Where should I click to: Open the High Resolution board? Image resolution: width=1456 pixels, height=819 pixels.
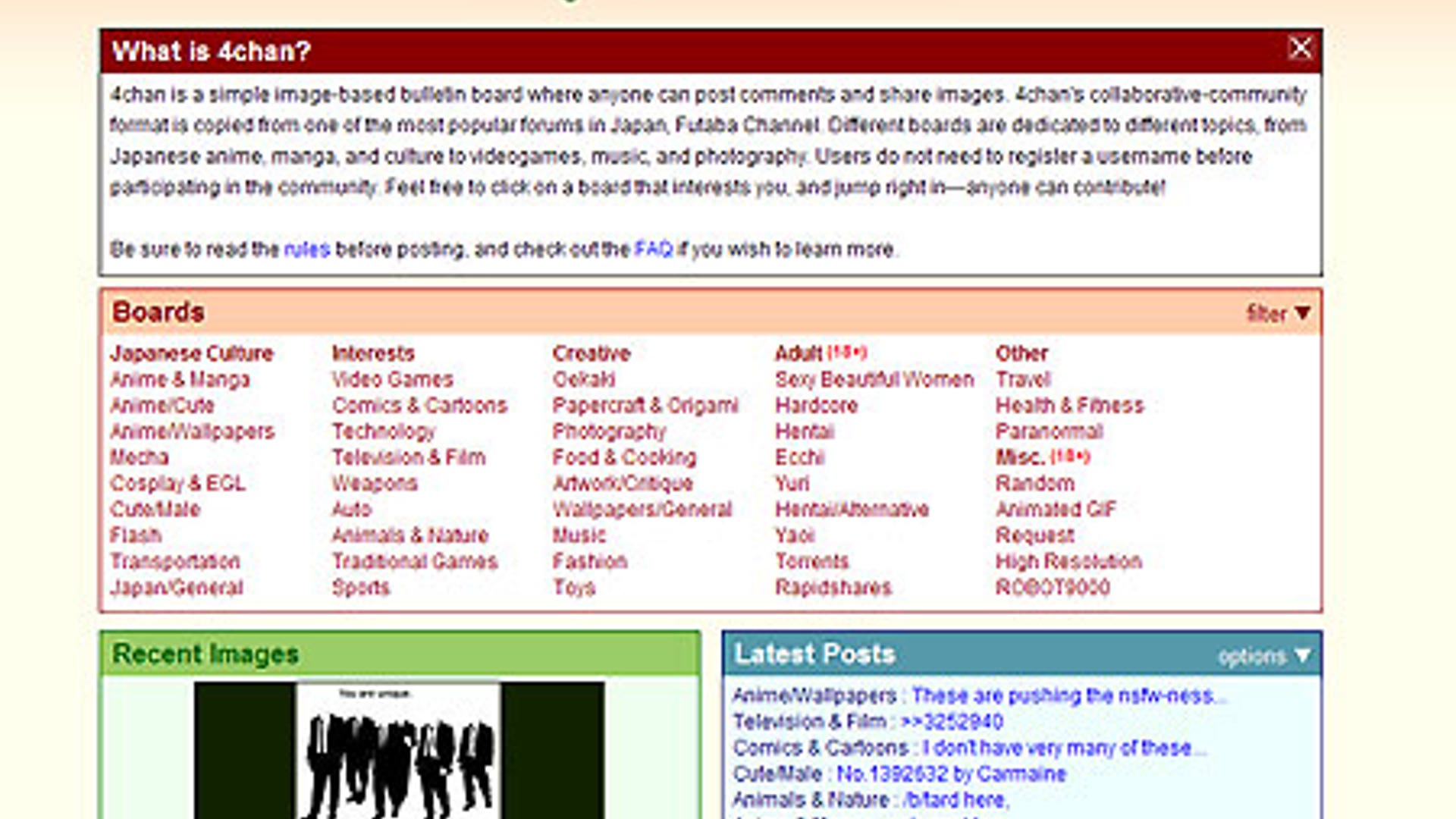tap(1069, 561)
